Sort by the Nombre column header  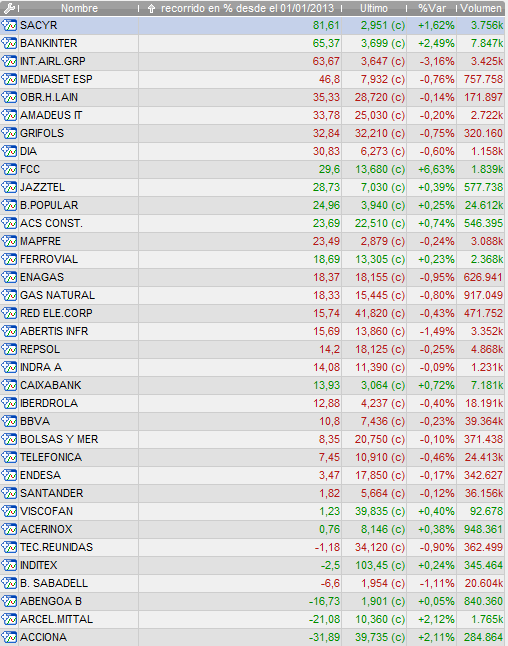(79, 8)
